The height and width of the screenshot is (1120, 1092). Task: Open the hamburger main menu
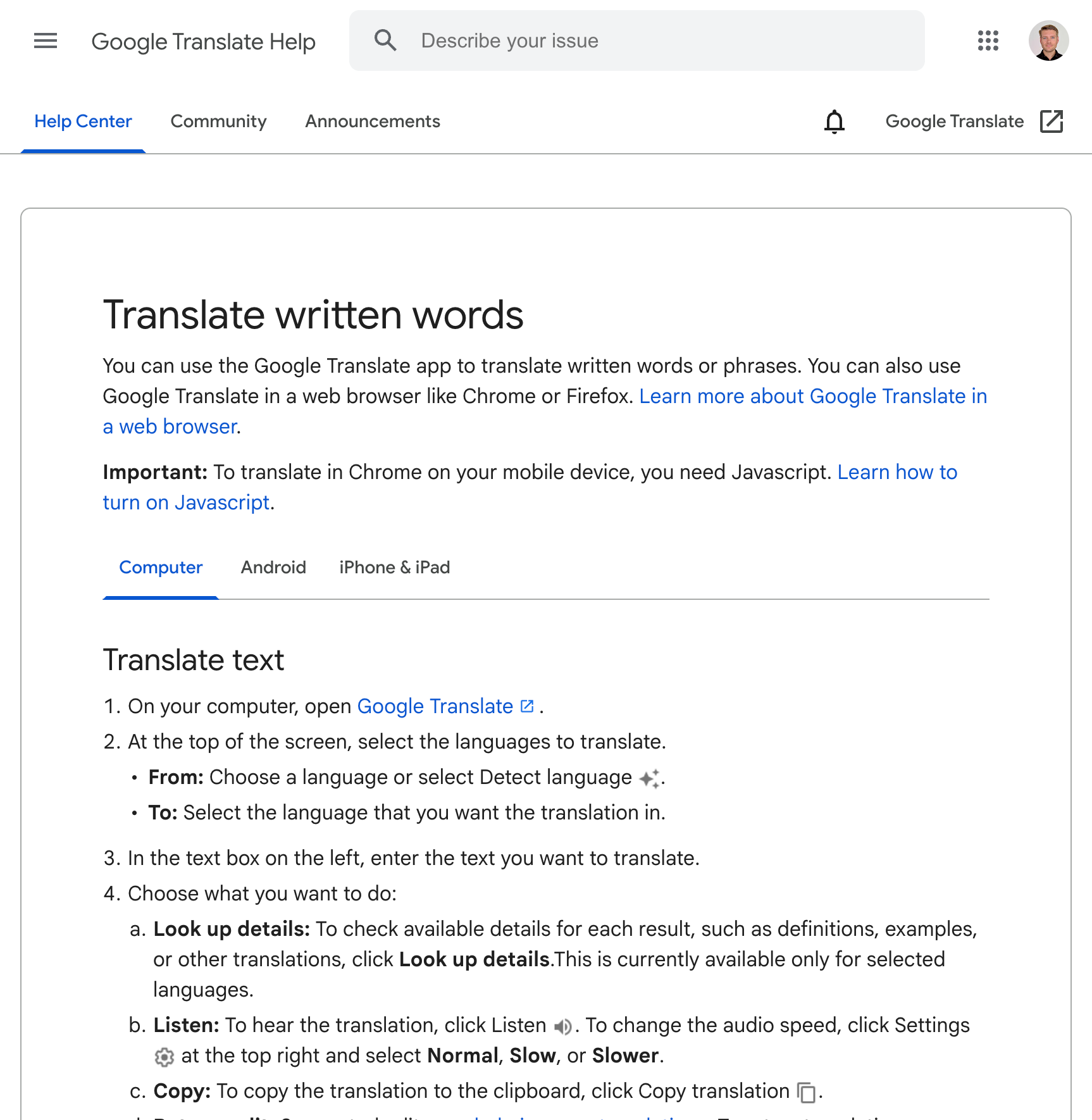point(46,41)
